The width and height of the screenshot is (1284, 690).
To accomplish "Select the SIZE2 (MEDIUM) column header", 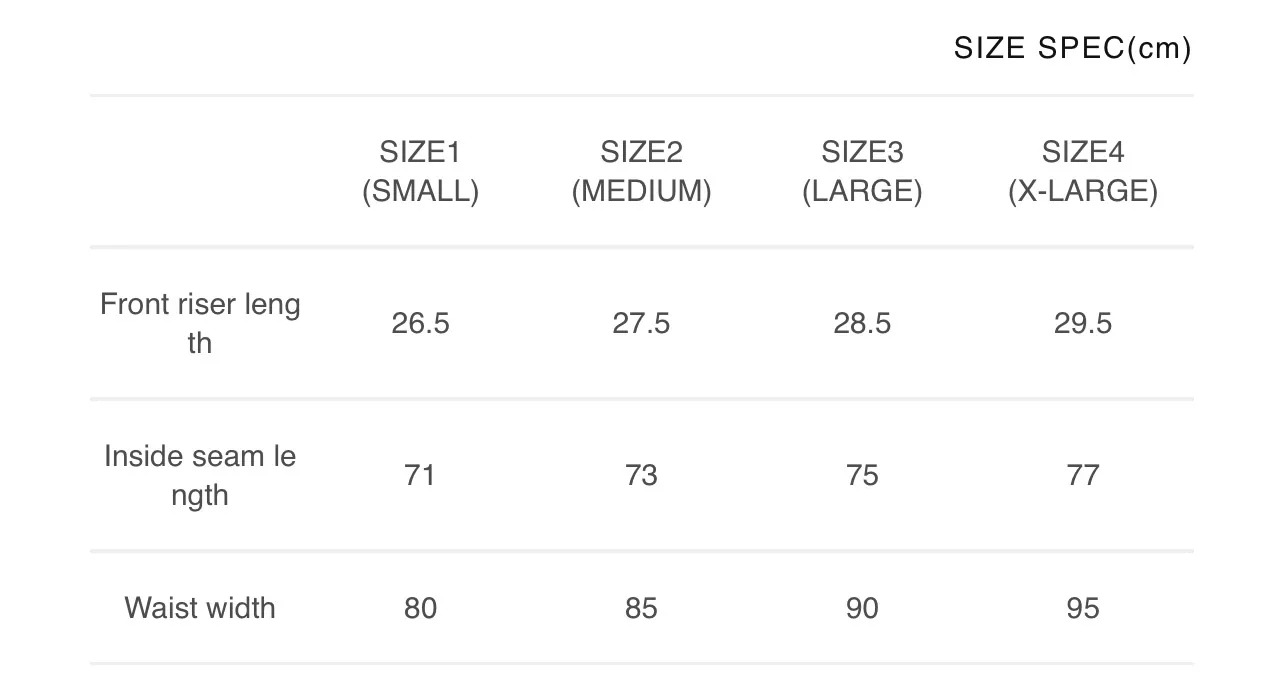I will 641,172.
